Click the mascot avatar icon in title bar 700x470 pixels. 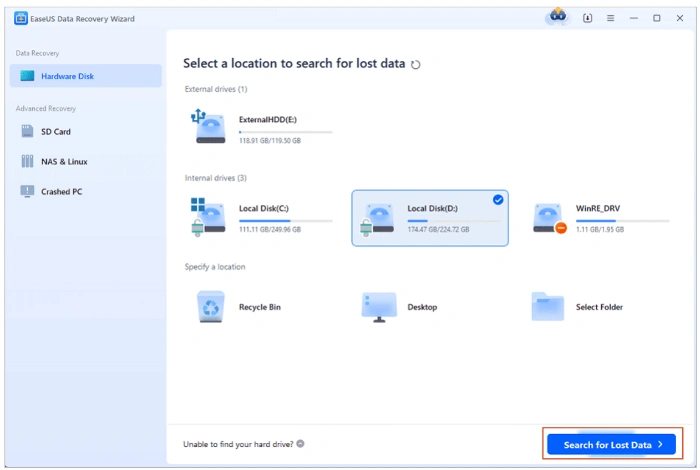coord(558,17)
